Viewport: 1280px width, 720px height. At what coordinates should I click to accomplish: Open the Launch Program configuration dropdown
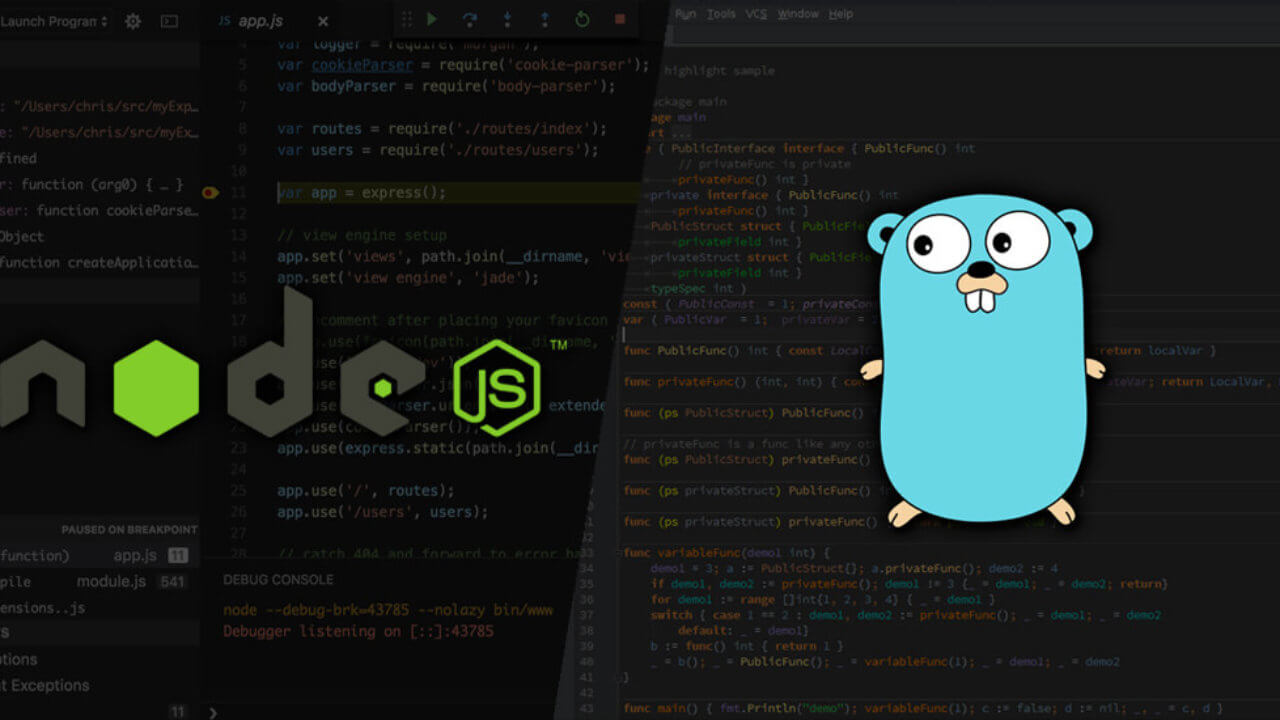(55, 21)
